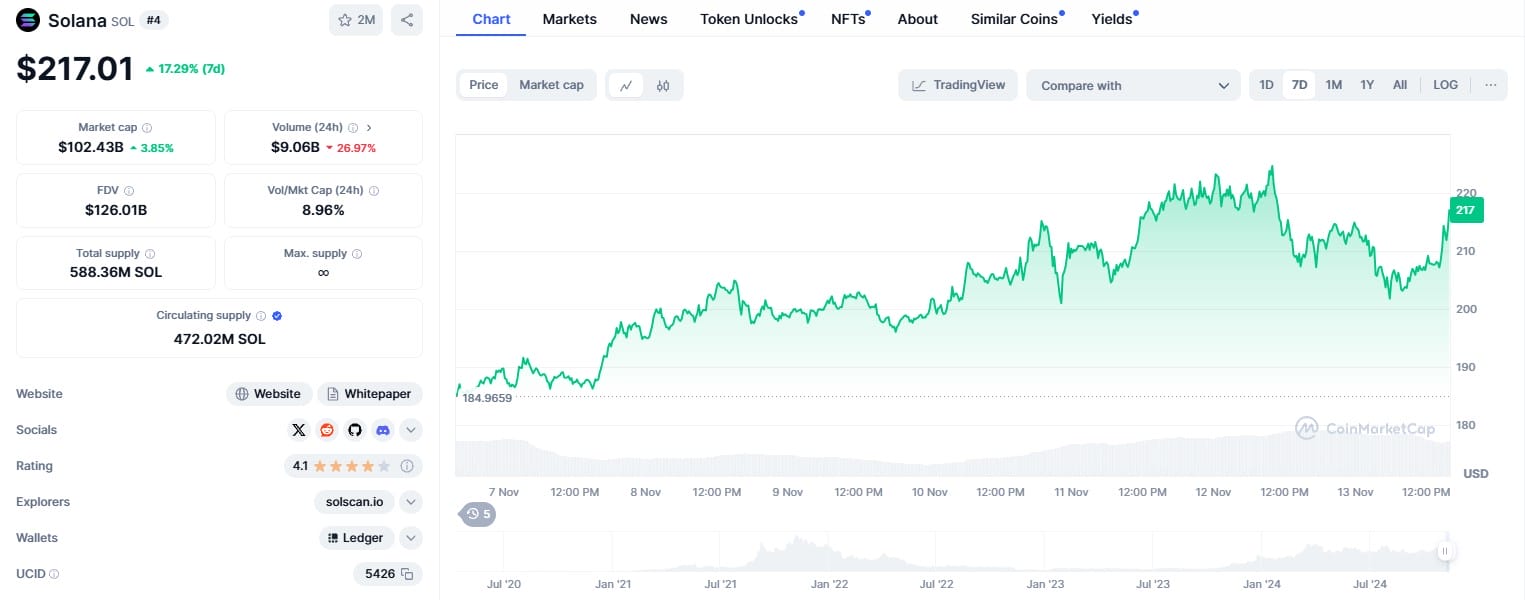Switch to the News tab
This screenshot has width=1525, height=600.
coord(649,19)
